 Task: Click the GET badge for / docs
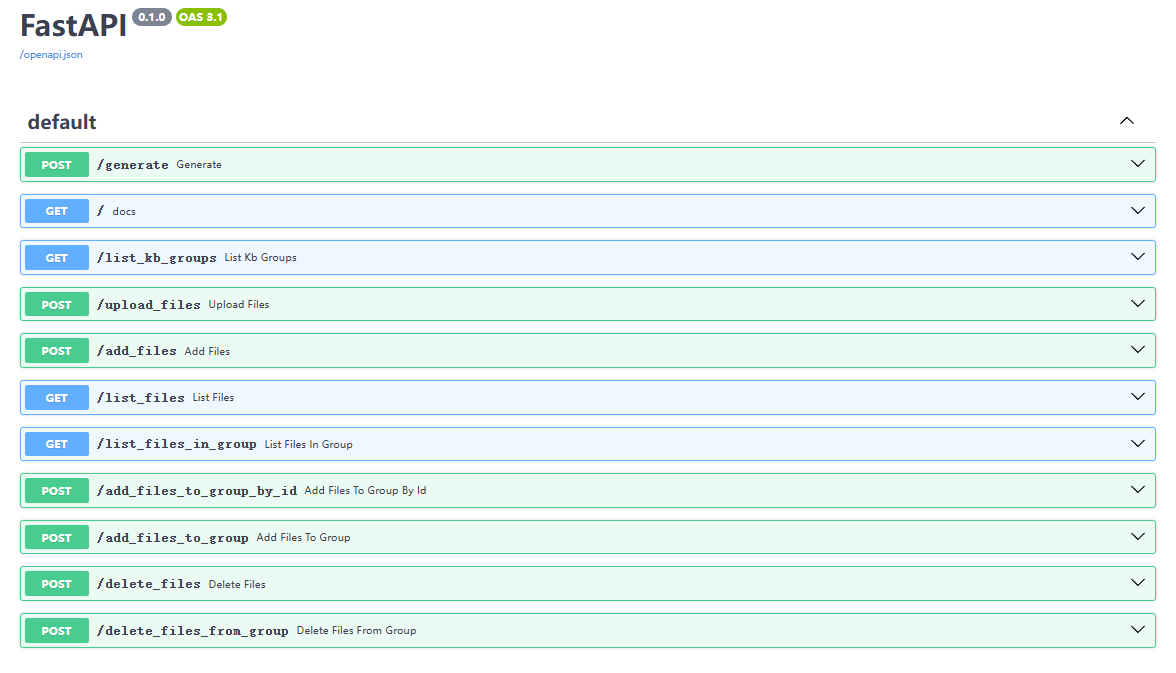[x=57, y=211]
